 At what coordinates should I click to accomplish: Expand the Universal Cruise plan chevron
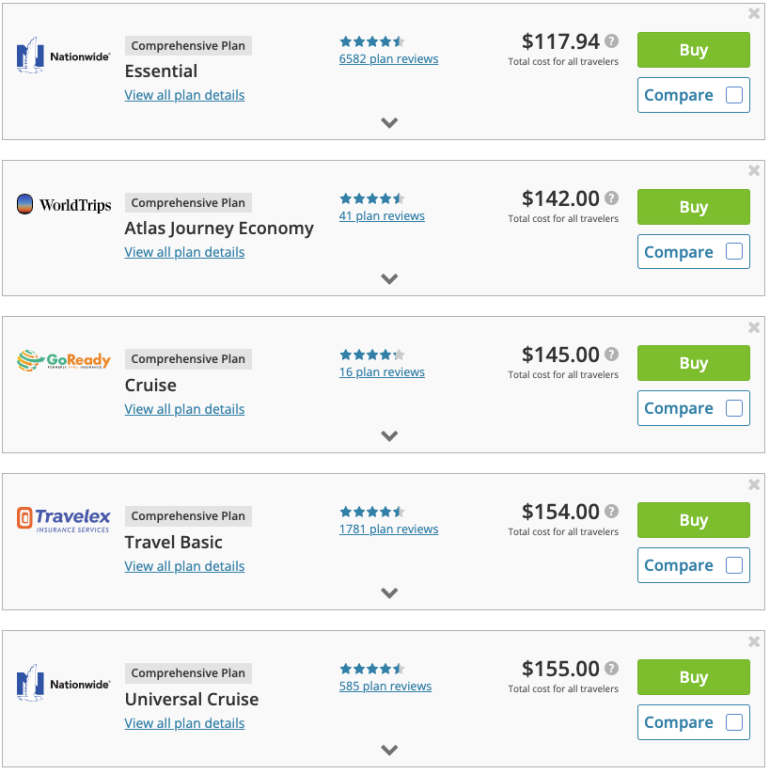click(390, 750)
